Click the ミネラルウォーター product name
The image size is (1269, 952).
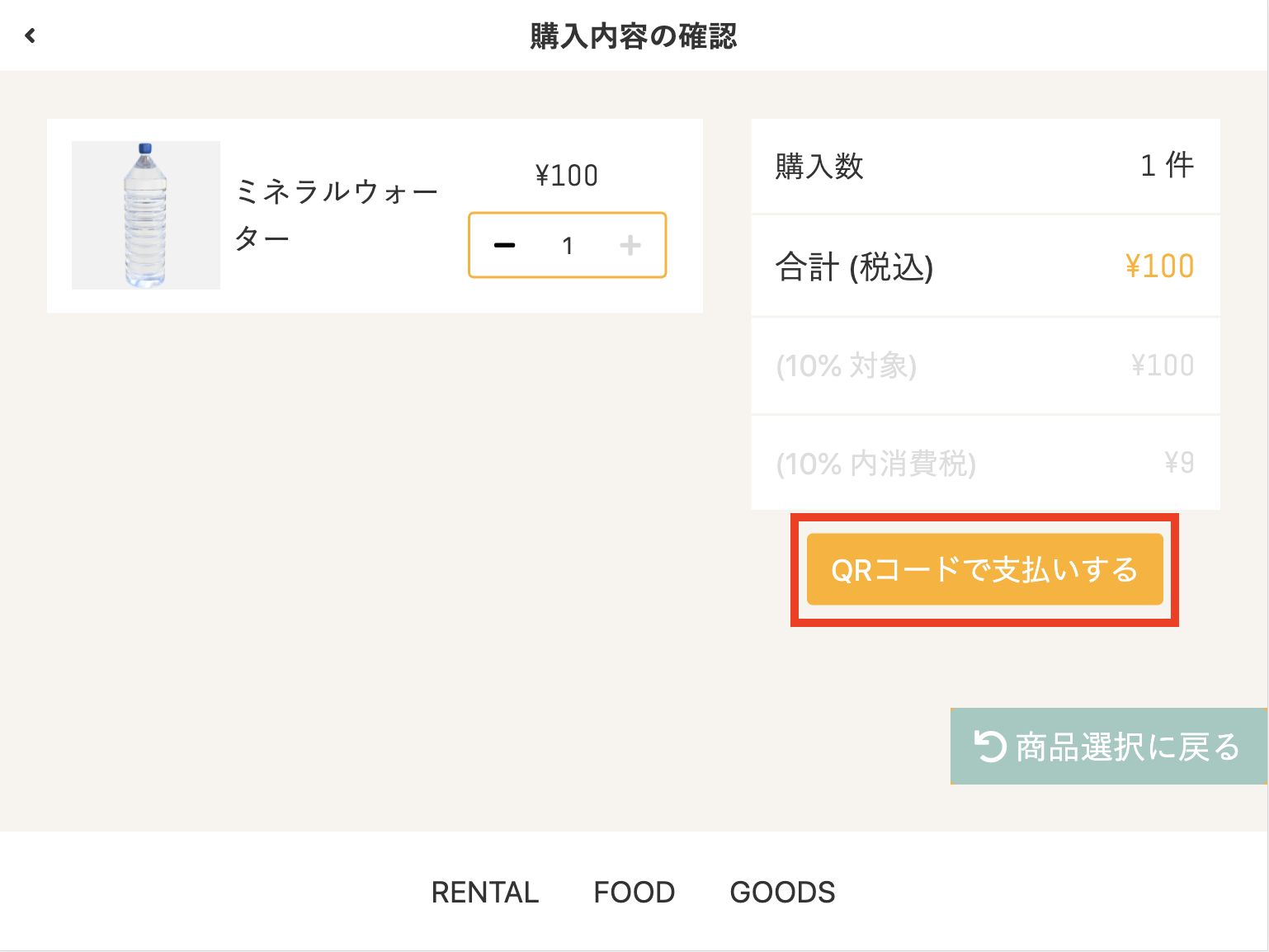(x=336, y=214)
